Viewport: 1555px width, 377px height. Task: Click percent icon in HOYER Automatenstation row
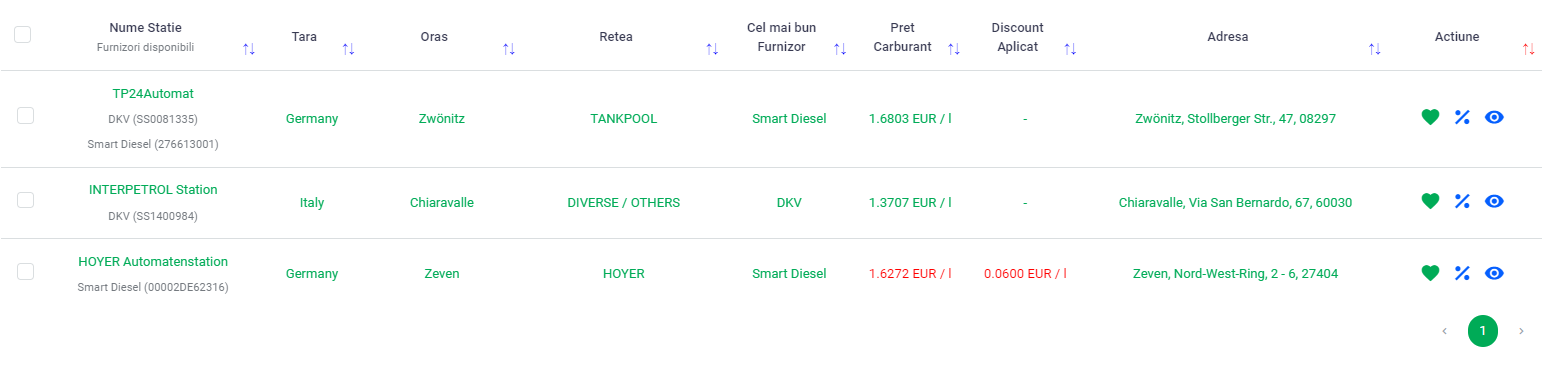(1462, 273)
